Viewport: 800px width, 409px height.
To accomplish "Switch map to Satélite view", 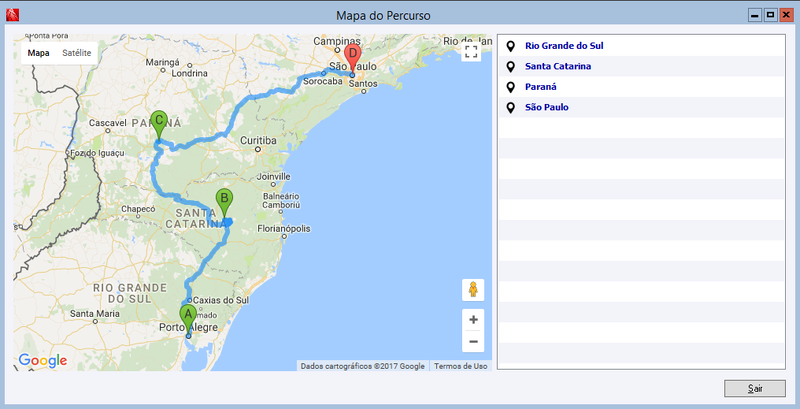I will 77,53.
